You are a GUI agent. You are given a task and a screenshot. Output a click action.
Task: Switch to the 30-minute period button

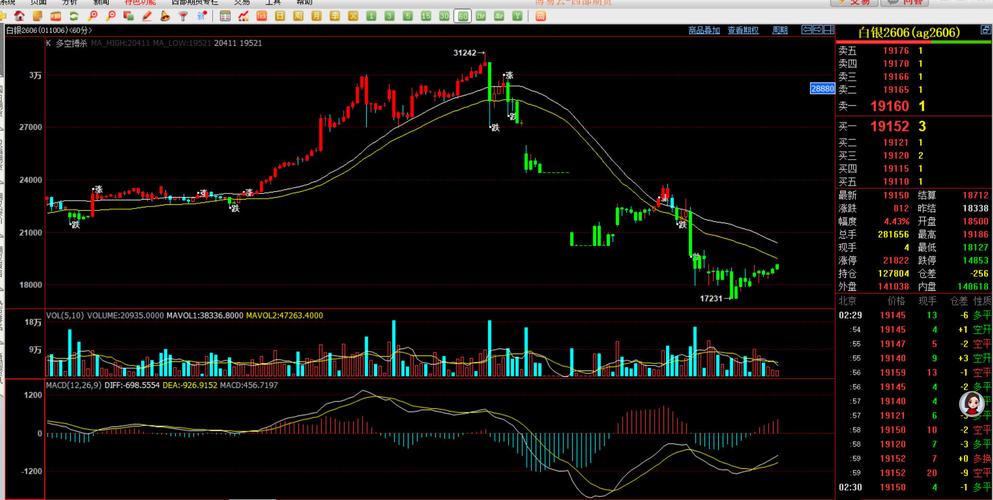444,16
